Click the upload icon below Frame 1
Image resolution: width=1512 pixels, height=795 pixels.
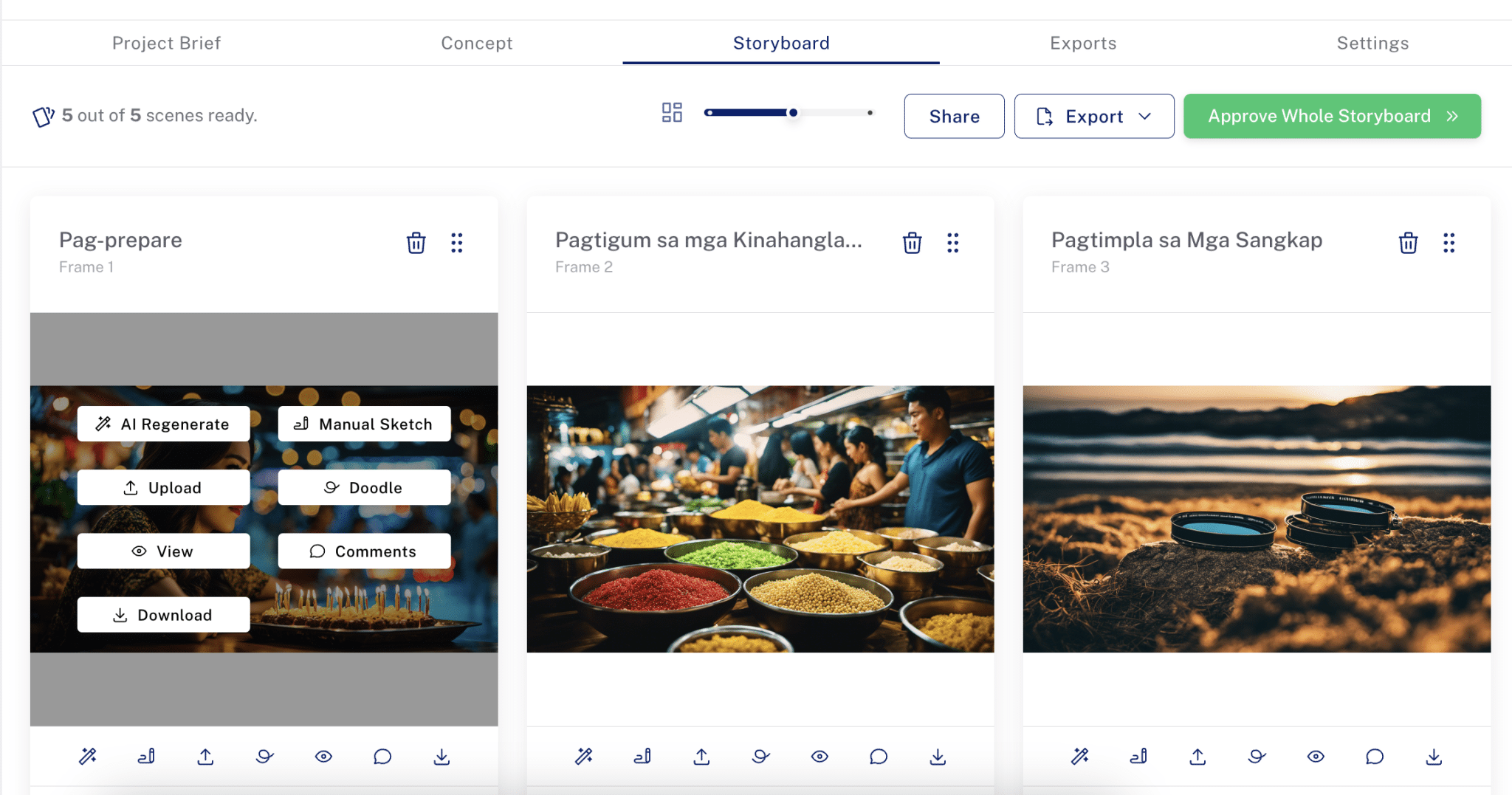click(x=205, y=756)
